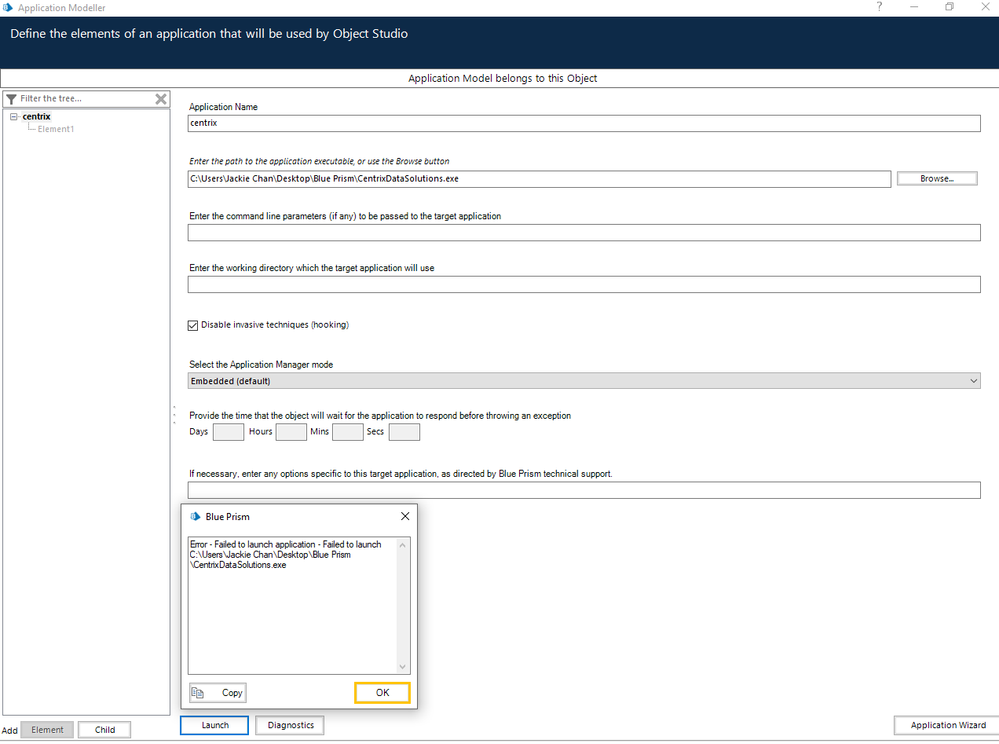Click the 'Application Model belongs to this Object' label
This screenshot has width=999, height=744.
click(502, 78)
